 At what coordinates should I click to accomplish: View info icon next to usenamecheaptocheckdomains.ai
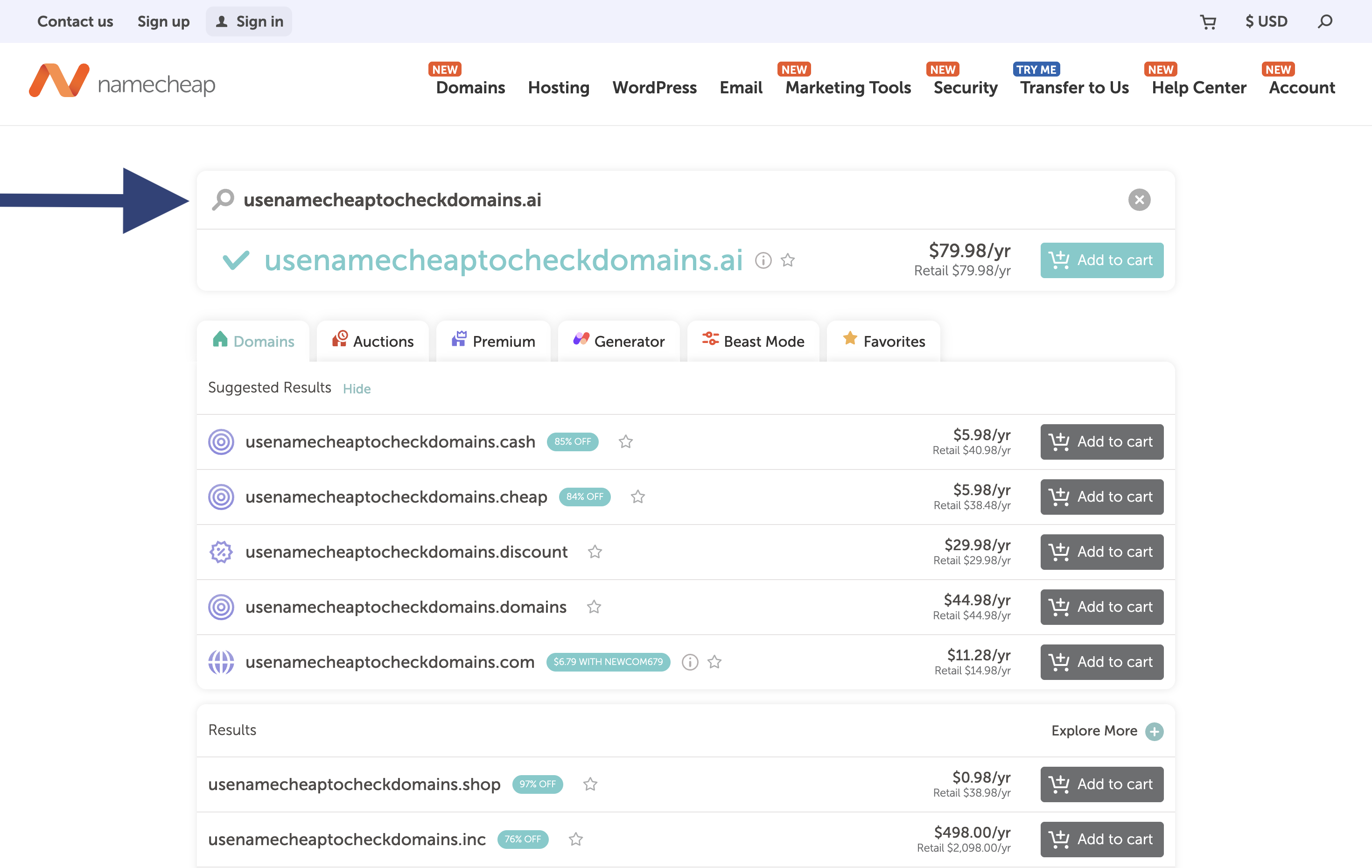(763, 260)
